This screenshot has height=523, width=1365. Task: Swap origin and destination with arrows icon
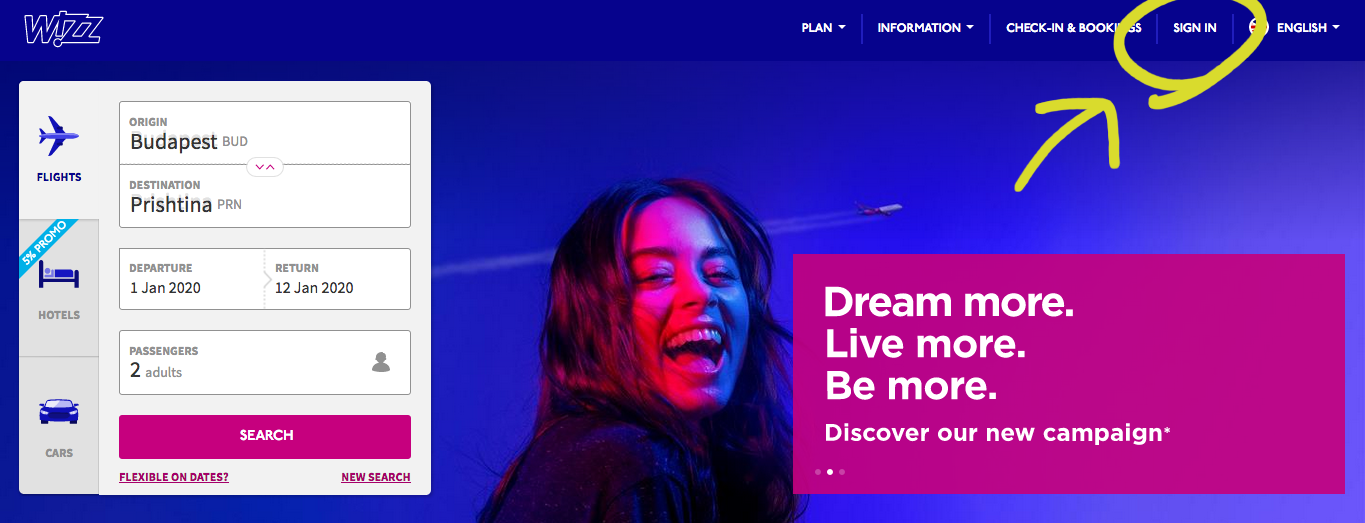point(265,166)
